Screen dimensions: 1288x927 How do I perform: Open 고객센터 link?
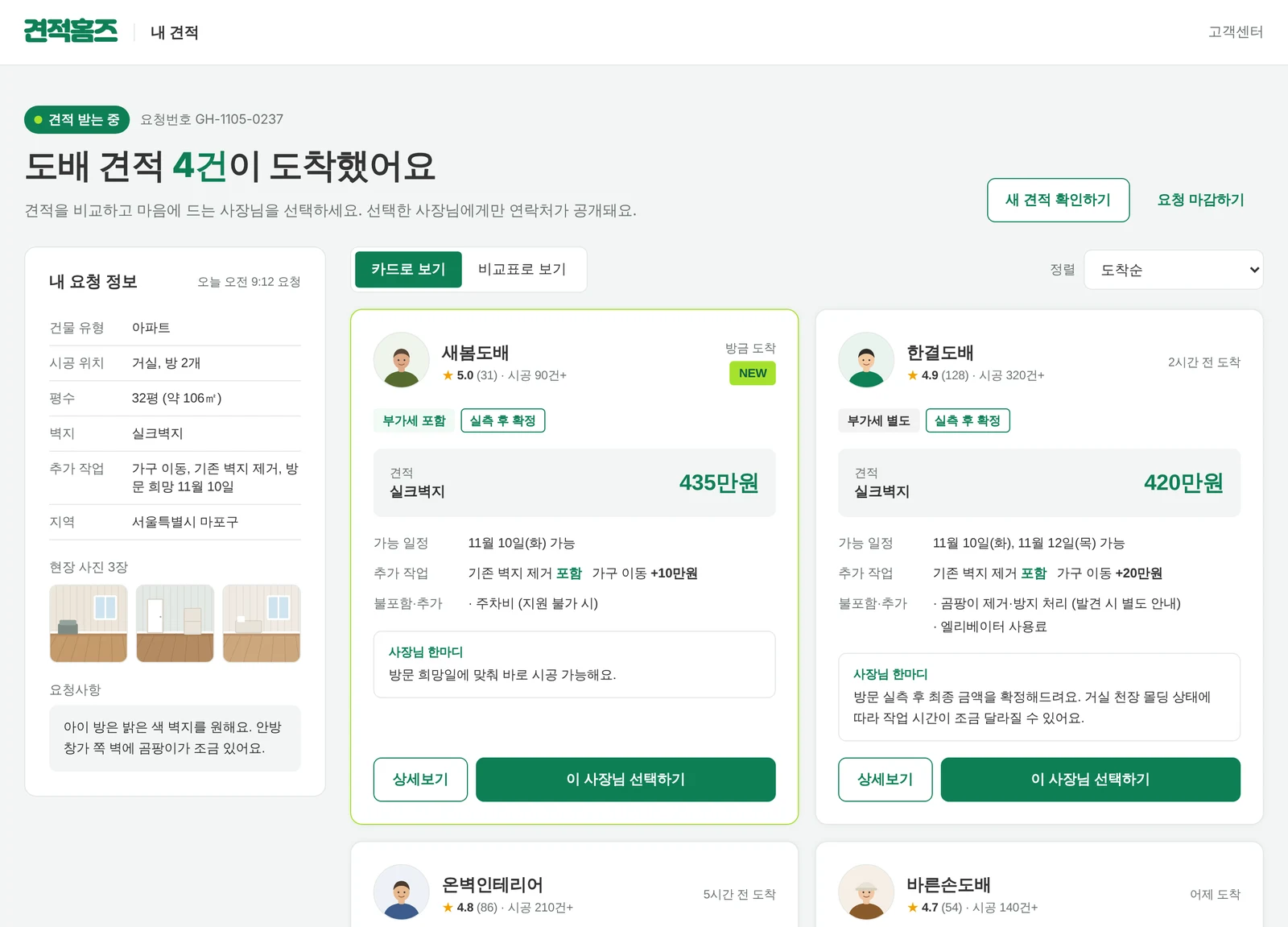click(1235, 31)
